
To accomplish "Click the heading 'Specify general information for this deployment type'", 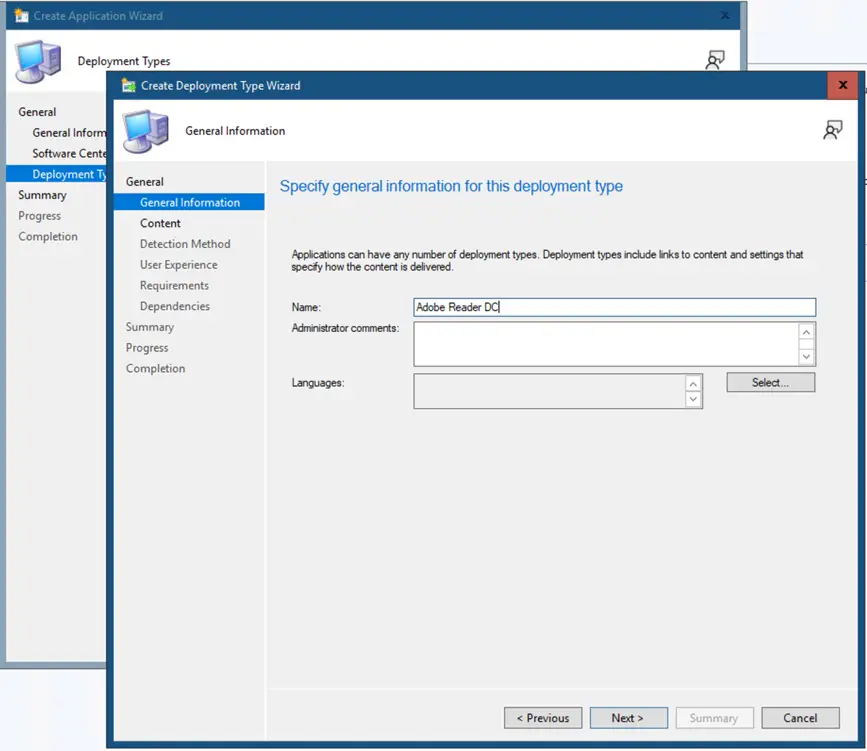I will coord(451,186).
